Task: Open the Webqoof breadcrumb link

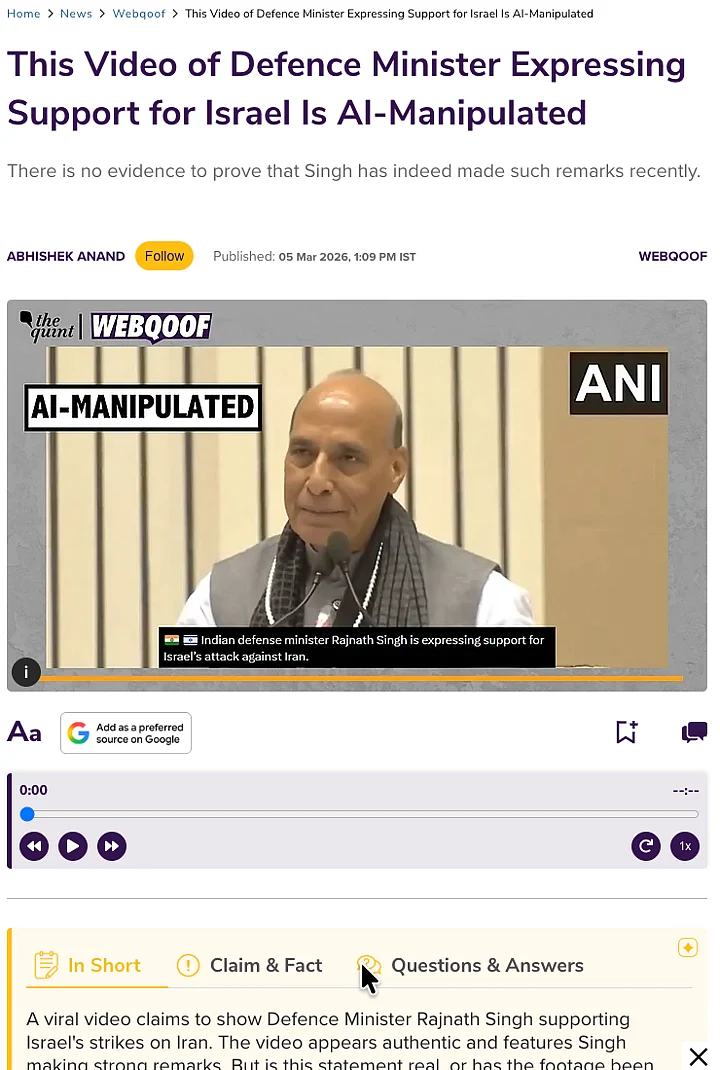Action: [139, 14]
